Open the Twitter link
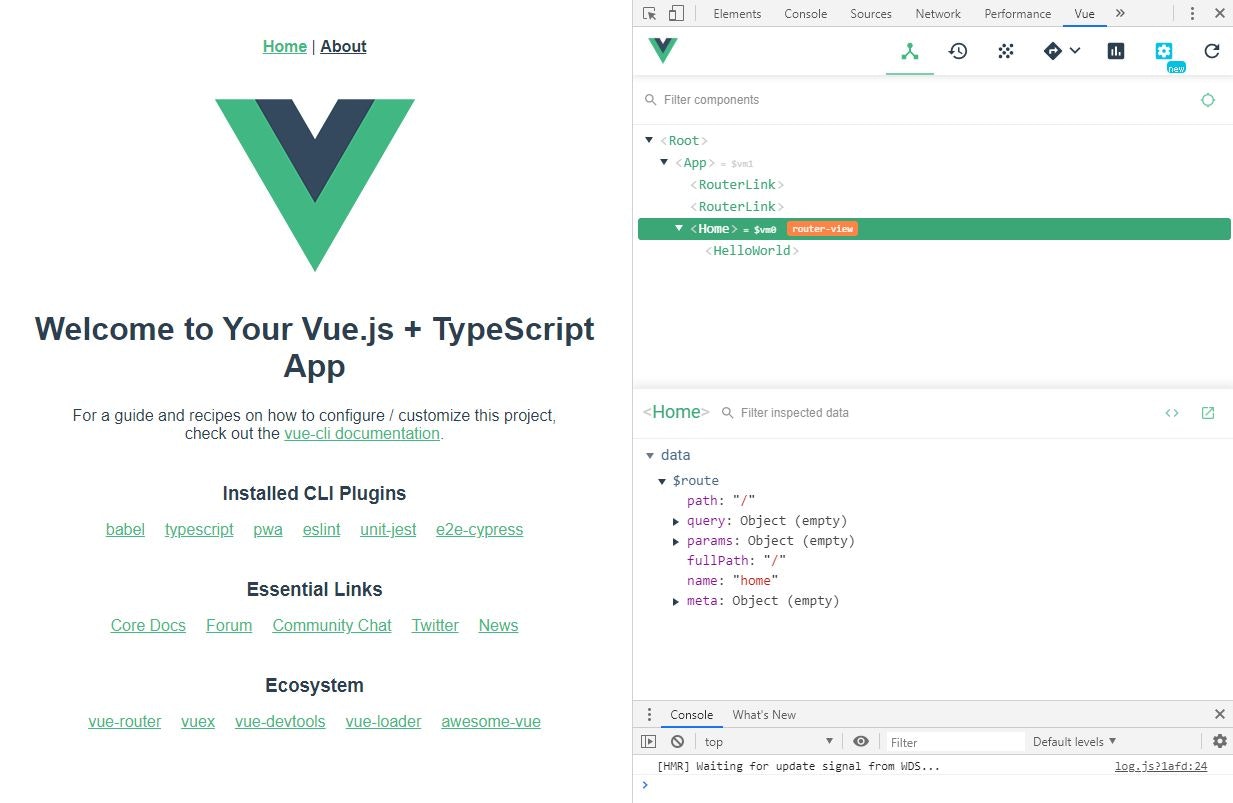 coord(435,626)
